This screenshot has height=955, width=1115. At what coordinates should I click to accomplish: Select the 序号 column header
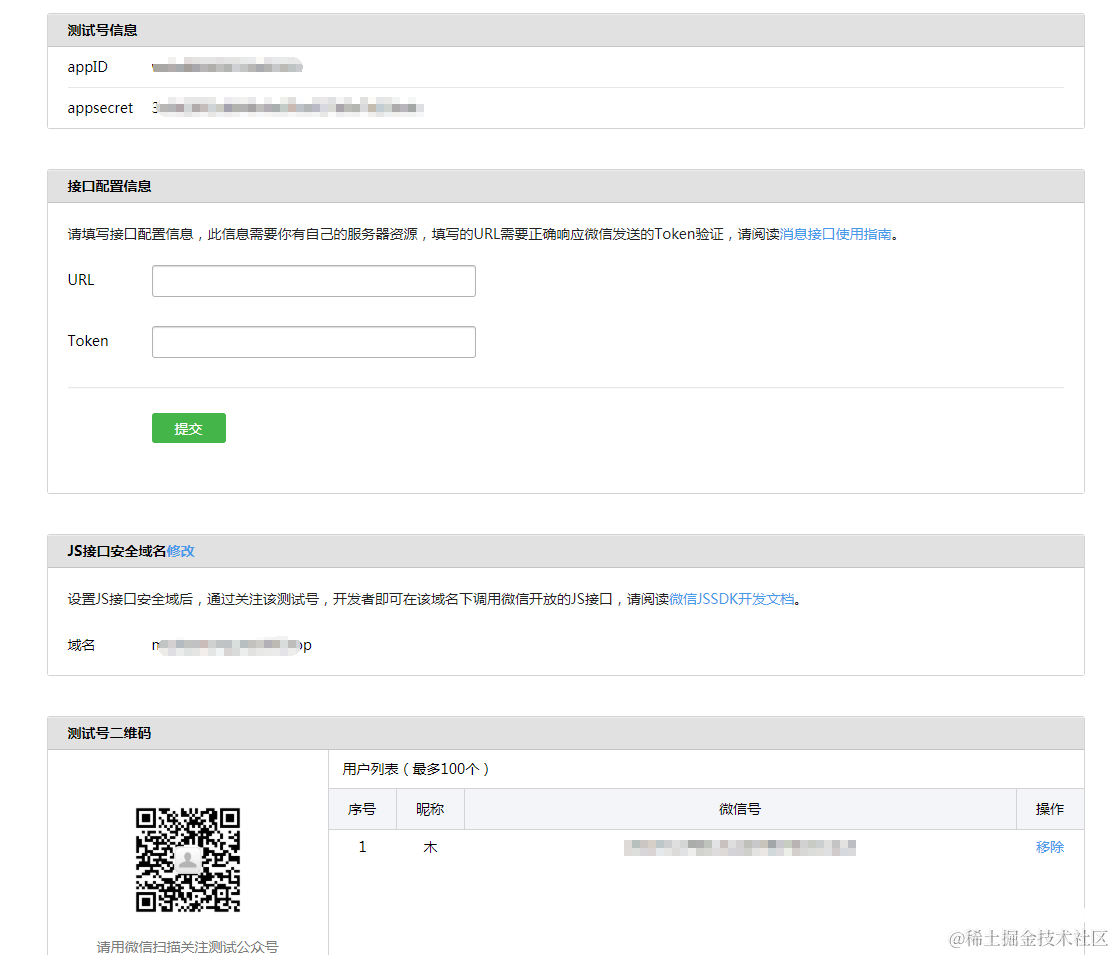[x=362, y=809]
